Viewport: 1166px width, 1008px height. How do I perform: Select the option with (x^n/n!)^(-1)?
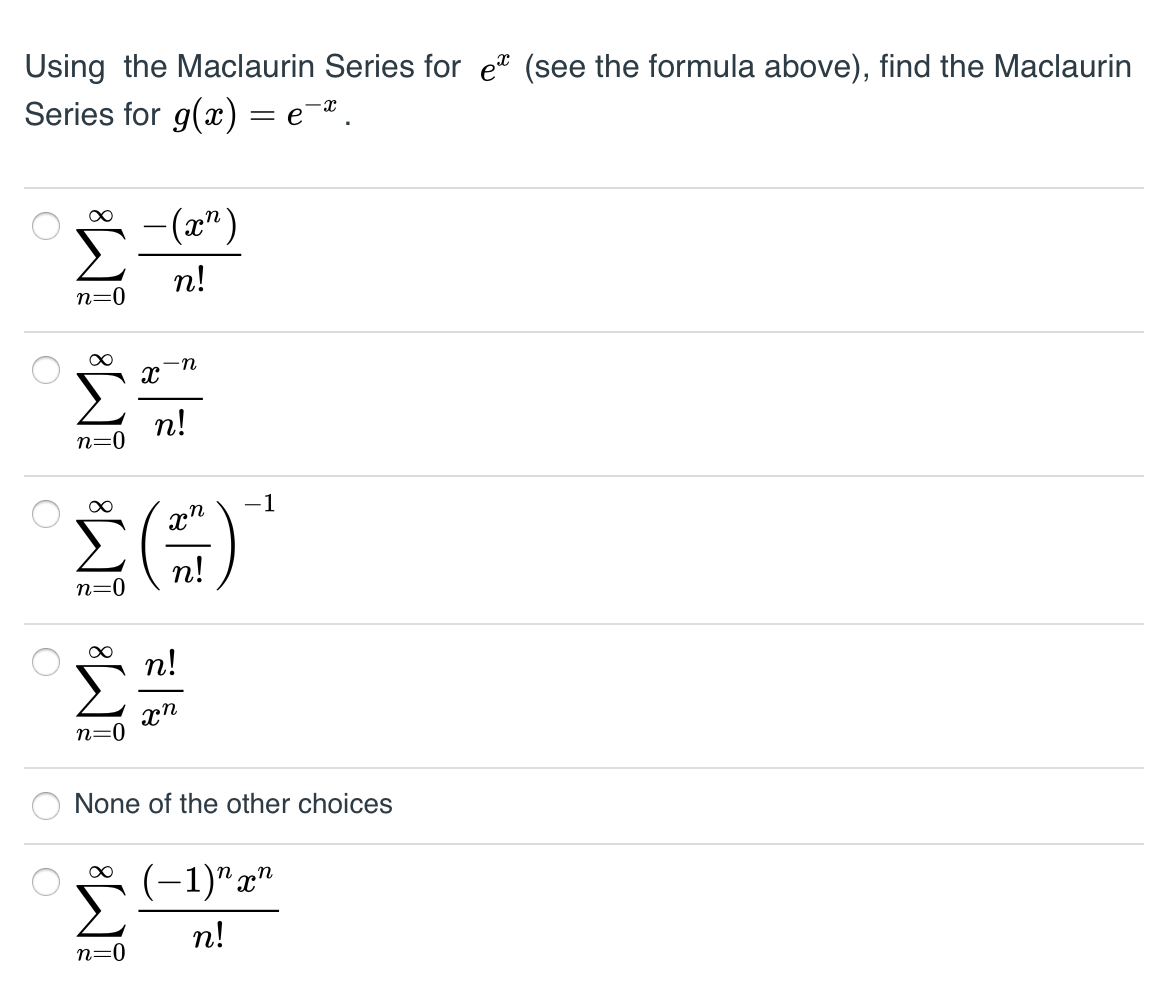pos(44,516)
